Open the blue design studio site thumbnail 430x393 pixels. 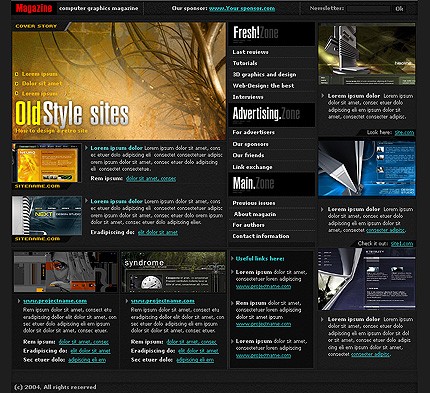click(x=367, y=168)
